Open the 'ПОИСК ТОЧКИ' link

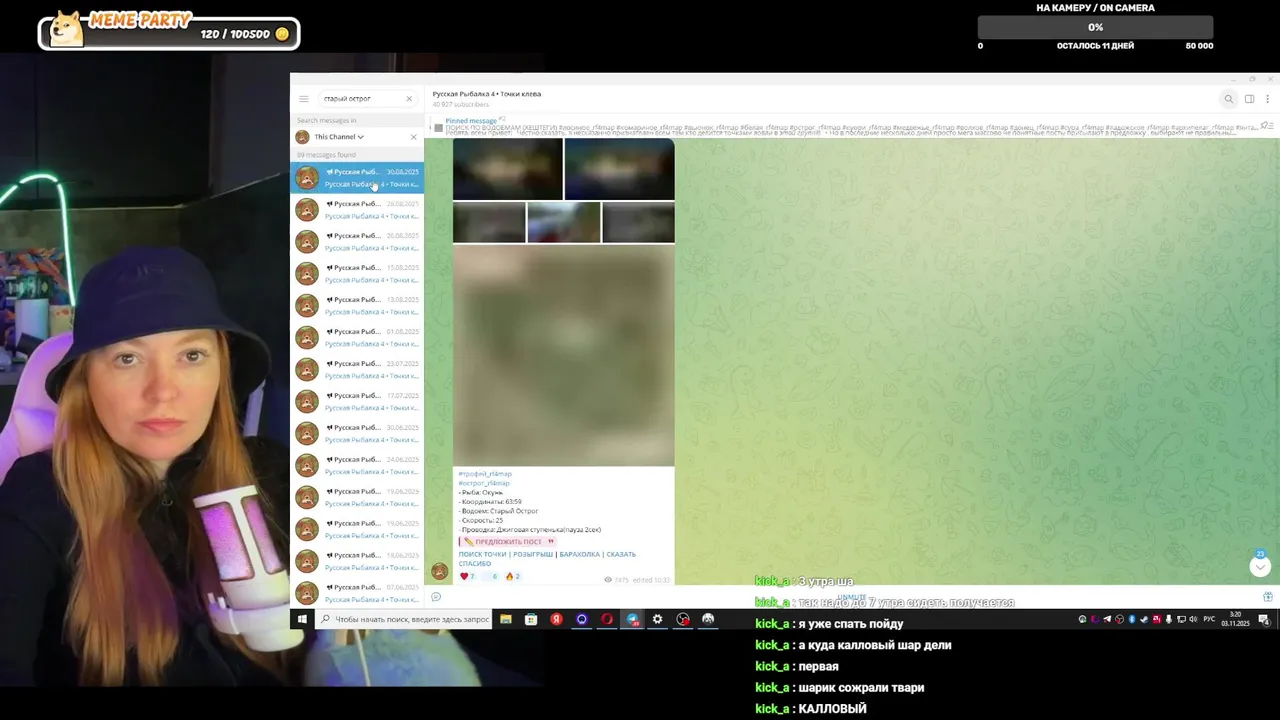482,554
